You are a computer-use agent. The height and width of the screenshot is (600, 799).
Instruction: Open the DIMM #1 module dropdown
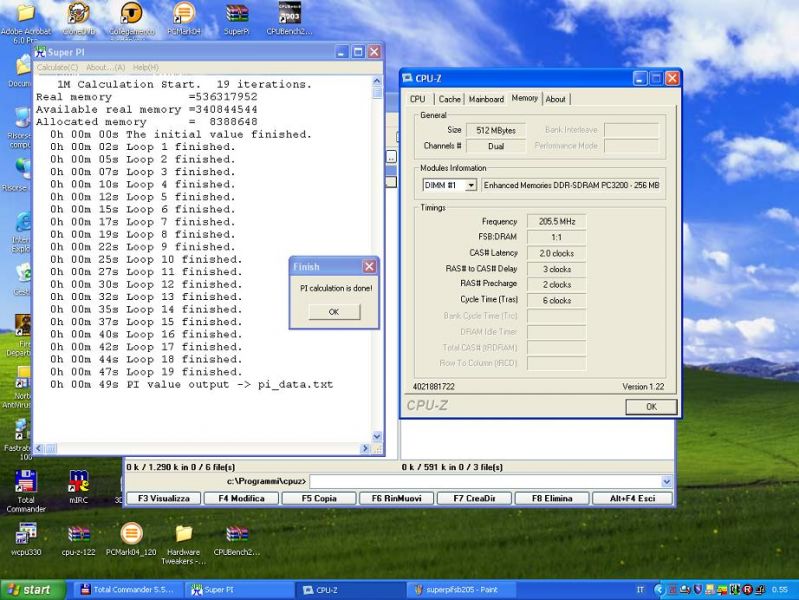[471, 186]
